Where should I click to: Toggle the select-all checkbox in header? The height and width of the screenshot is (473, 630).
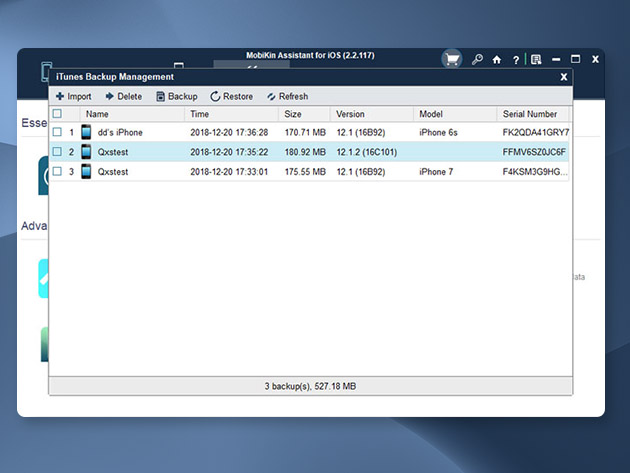tap(57, 114)
